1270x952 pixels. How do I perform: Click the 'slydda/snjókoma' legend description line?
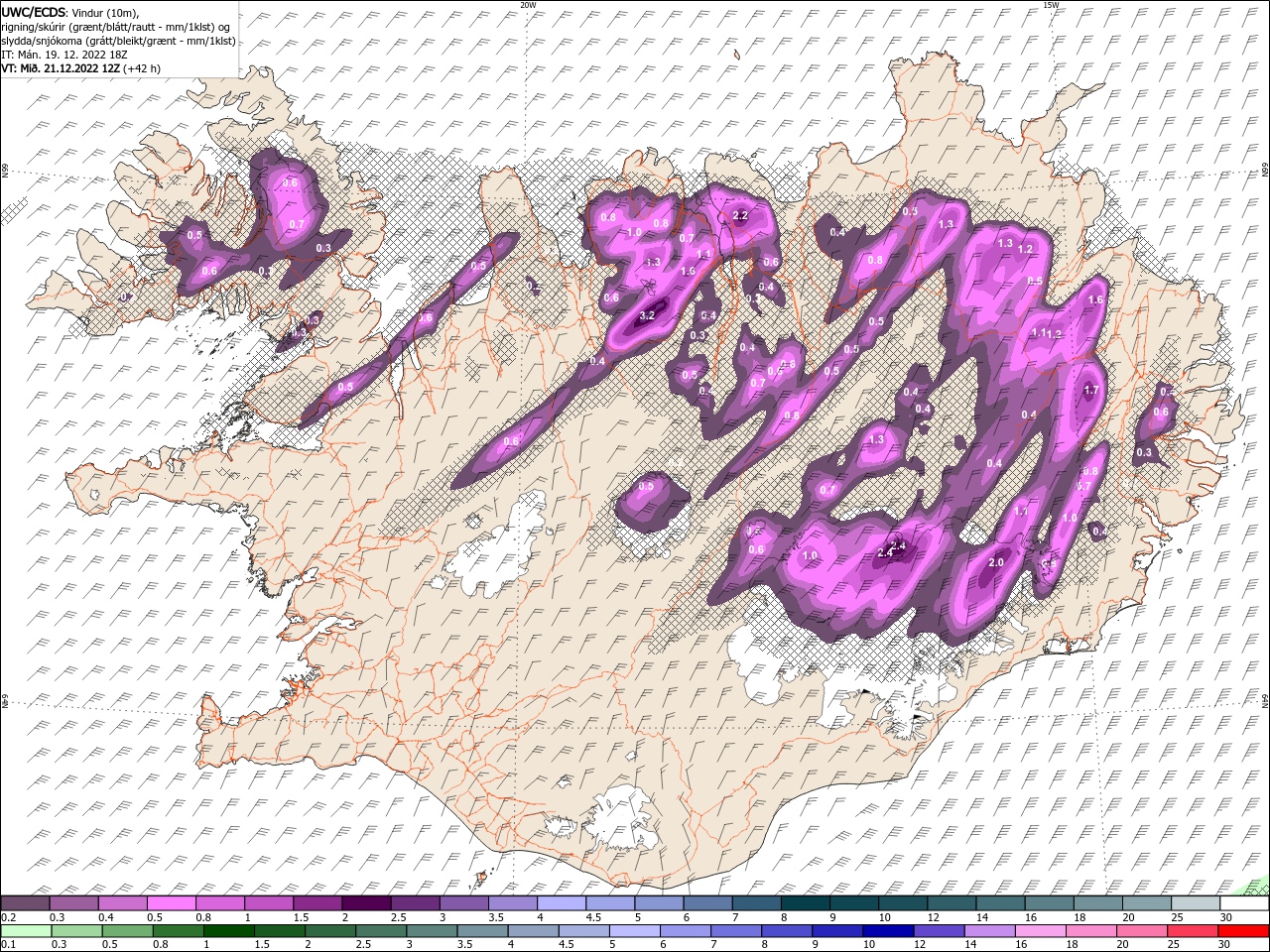[x=119, y=41]
